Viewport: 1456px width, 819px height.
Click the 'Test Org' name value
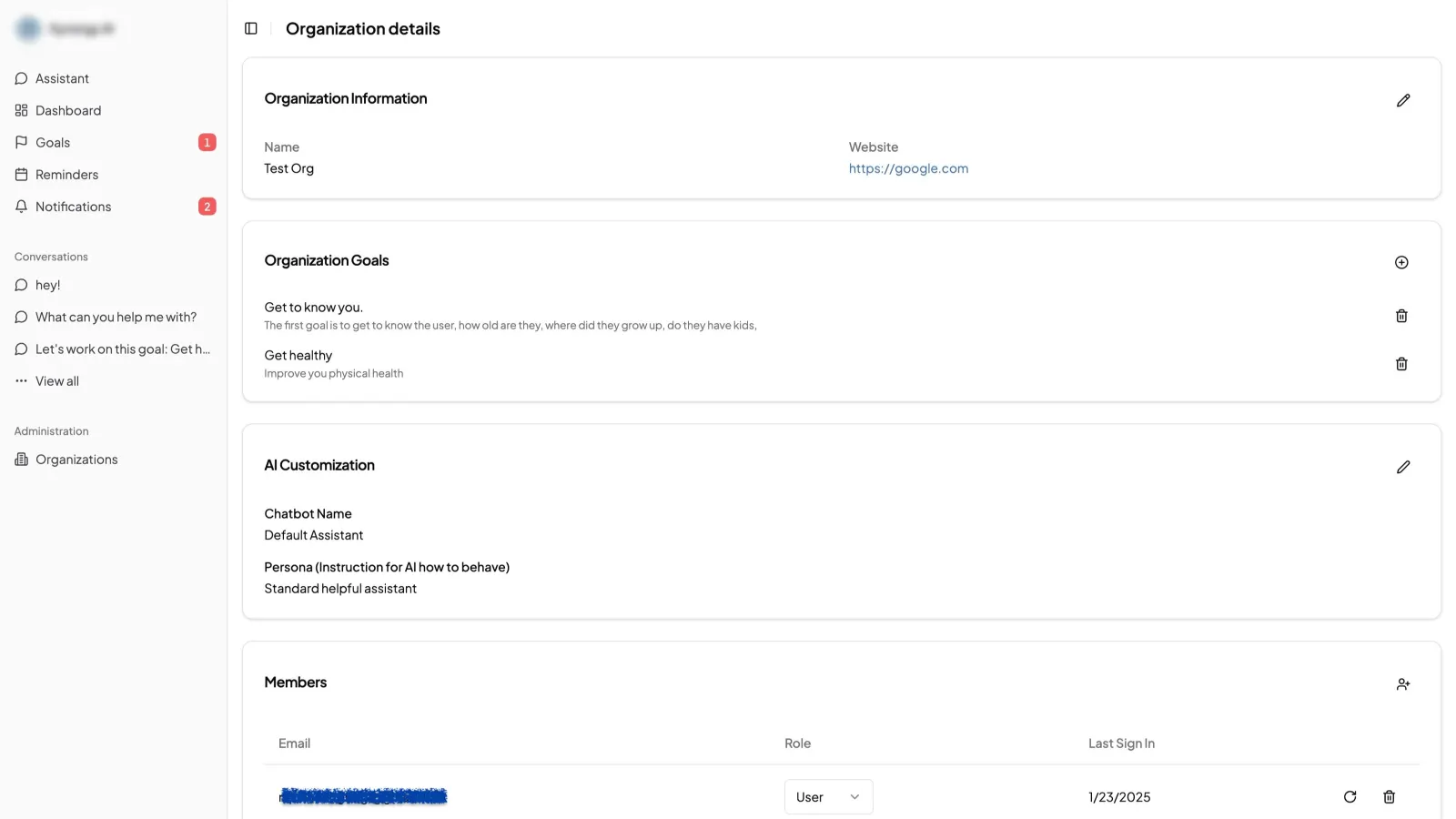[288, 168]
